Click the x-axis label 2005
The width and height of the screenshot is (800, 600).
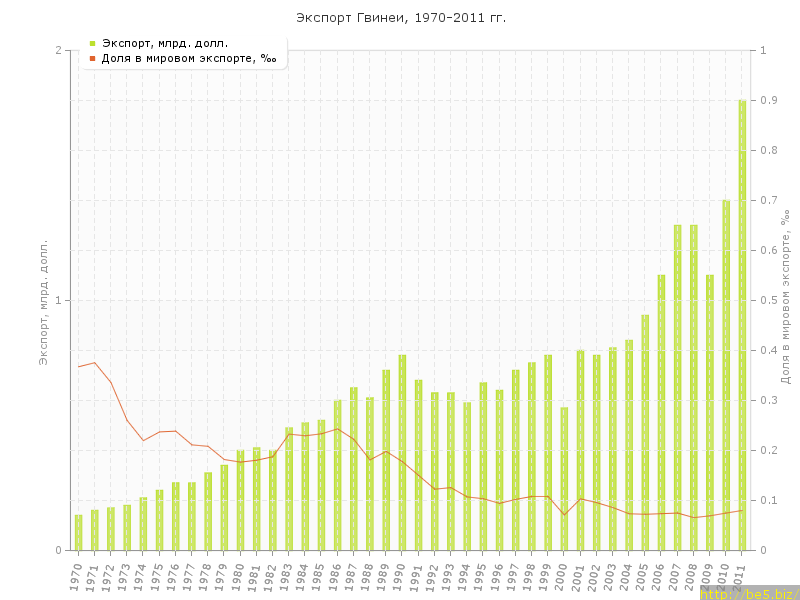tap(643, 576)
